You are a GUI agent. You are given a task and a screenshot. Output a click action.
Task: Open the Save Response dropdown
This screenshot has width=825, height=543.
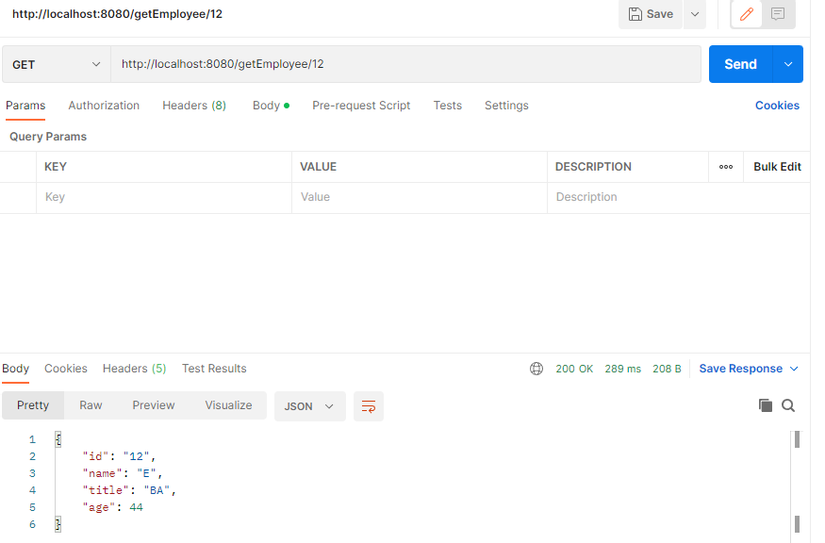click(748, 369)
